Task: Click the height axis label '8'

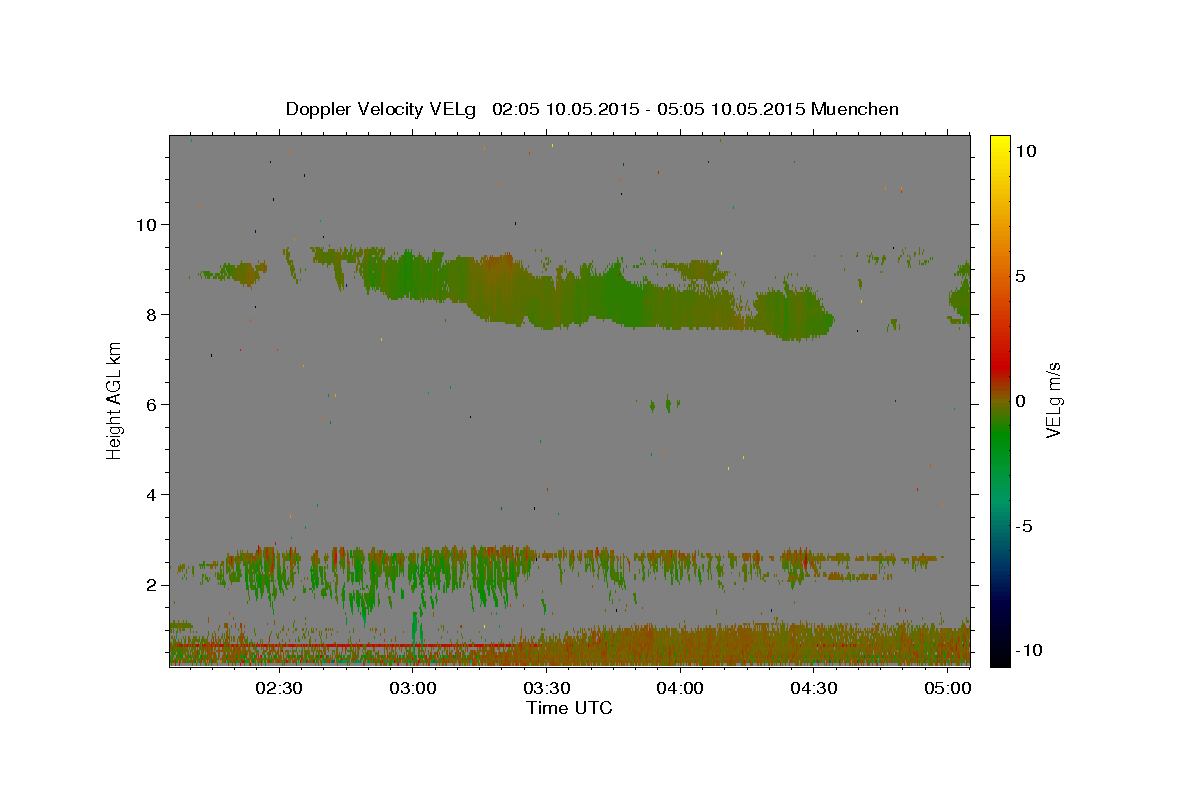Action: (152, 314)
